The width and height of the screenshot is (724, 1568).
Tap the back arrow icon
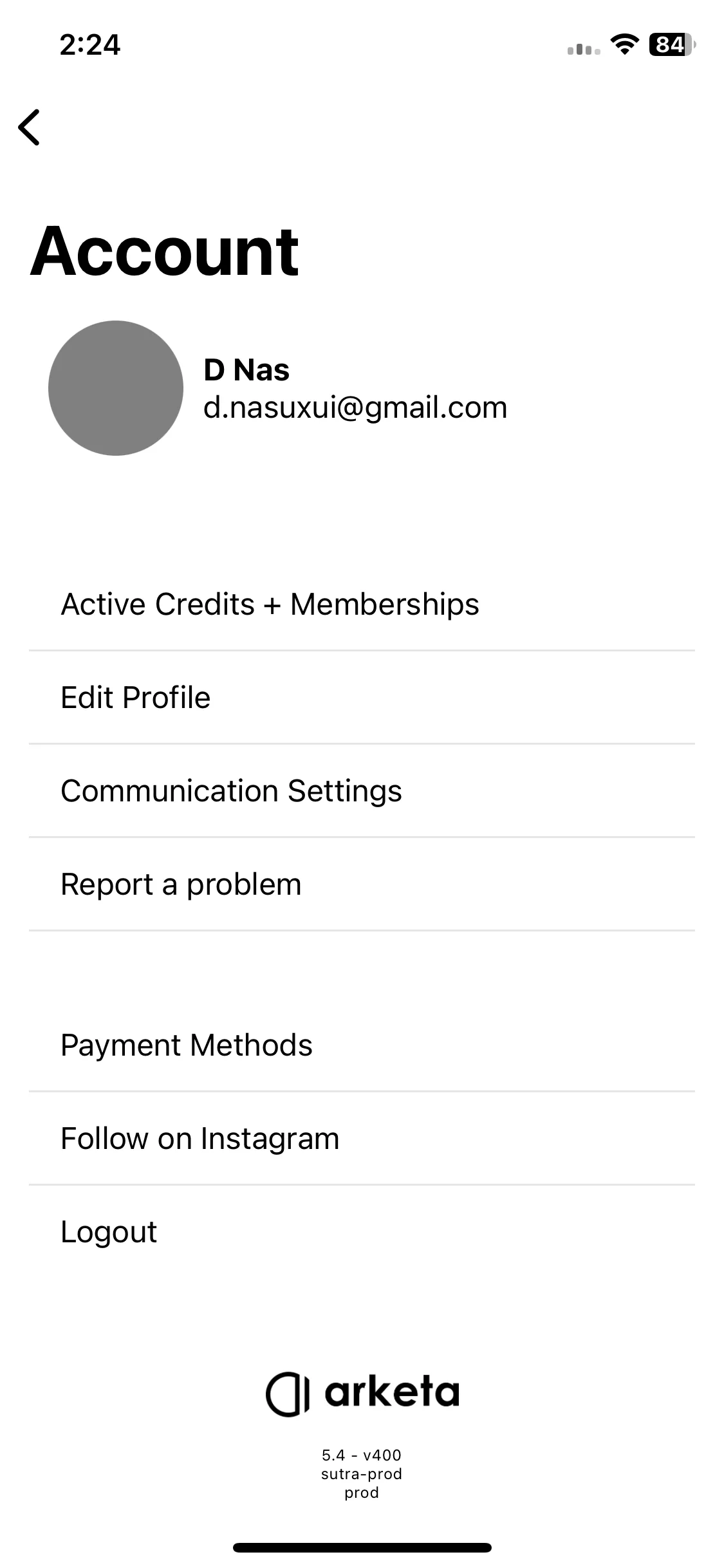pos(29,127)
